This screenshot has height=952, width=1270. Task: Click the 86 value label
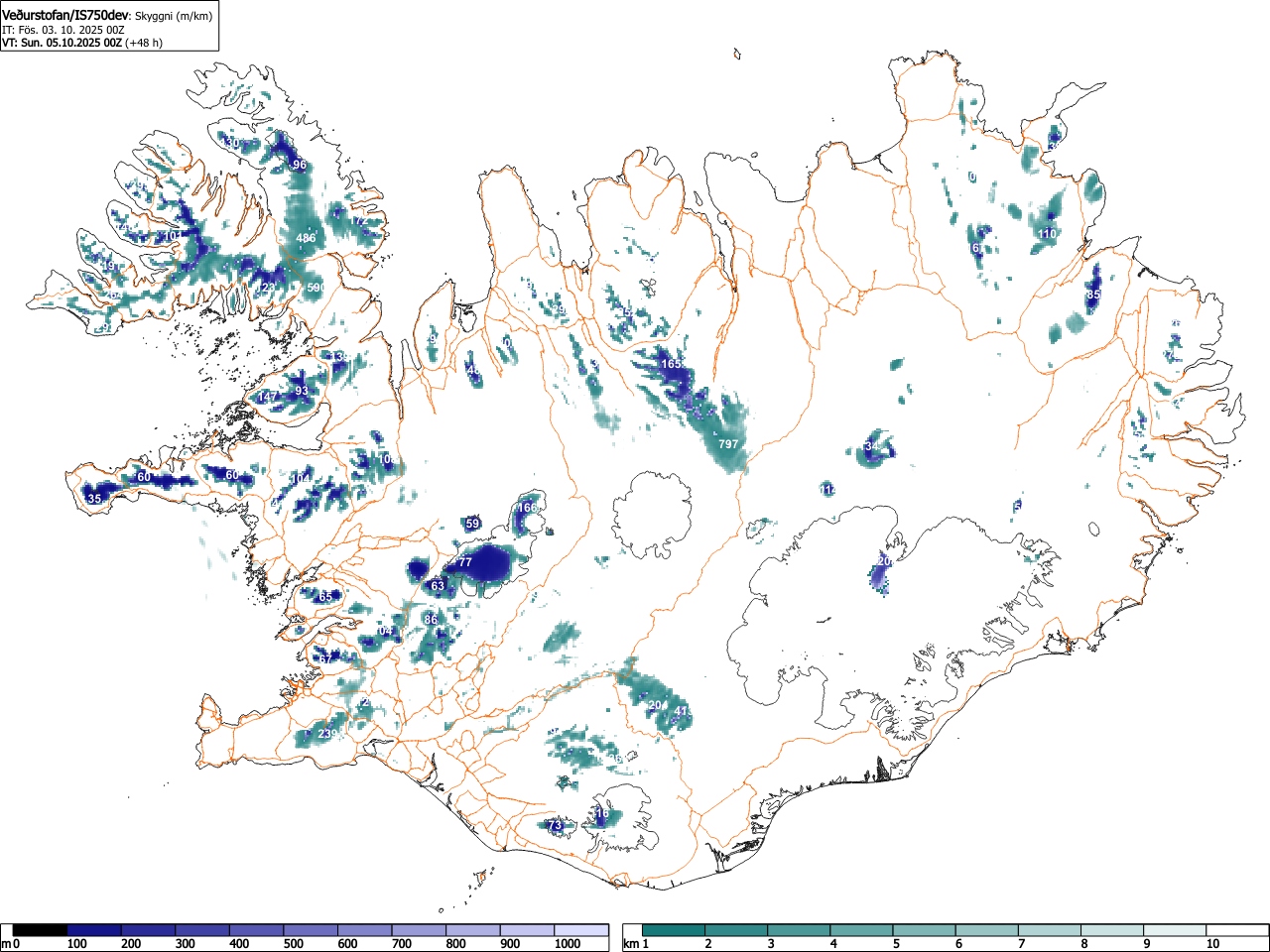pyautogui.click(x=431, y=620)
